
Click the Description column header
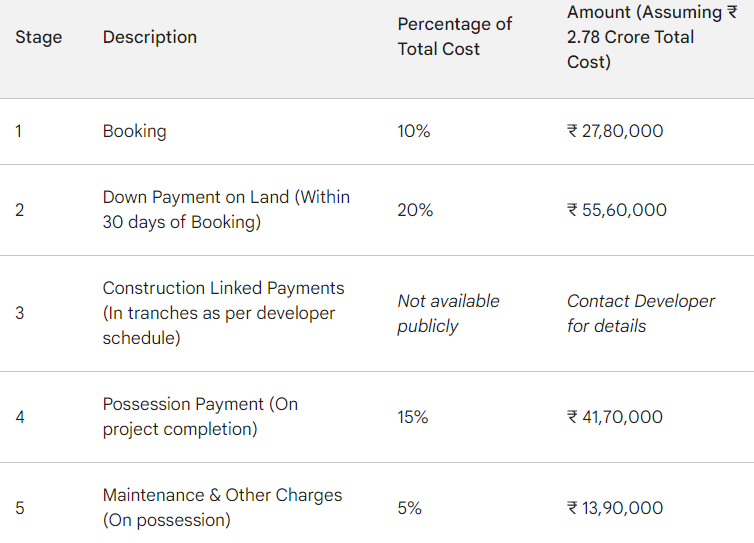point(150,37)
